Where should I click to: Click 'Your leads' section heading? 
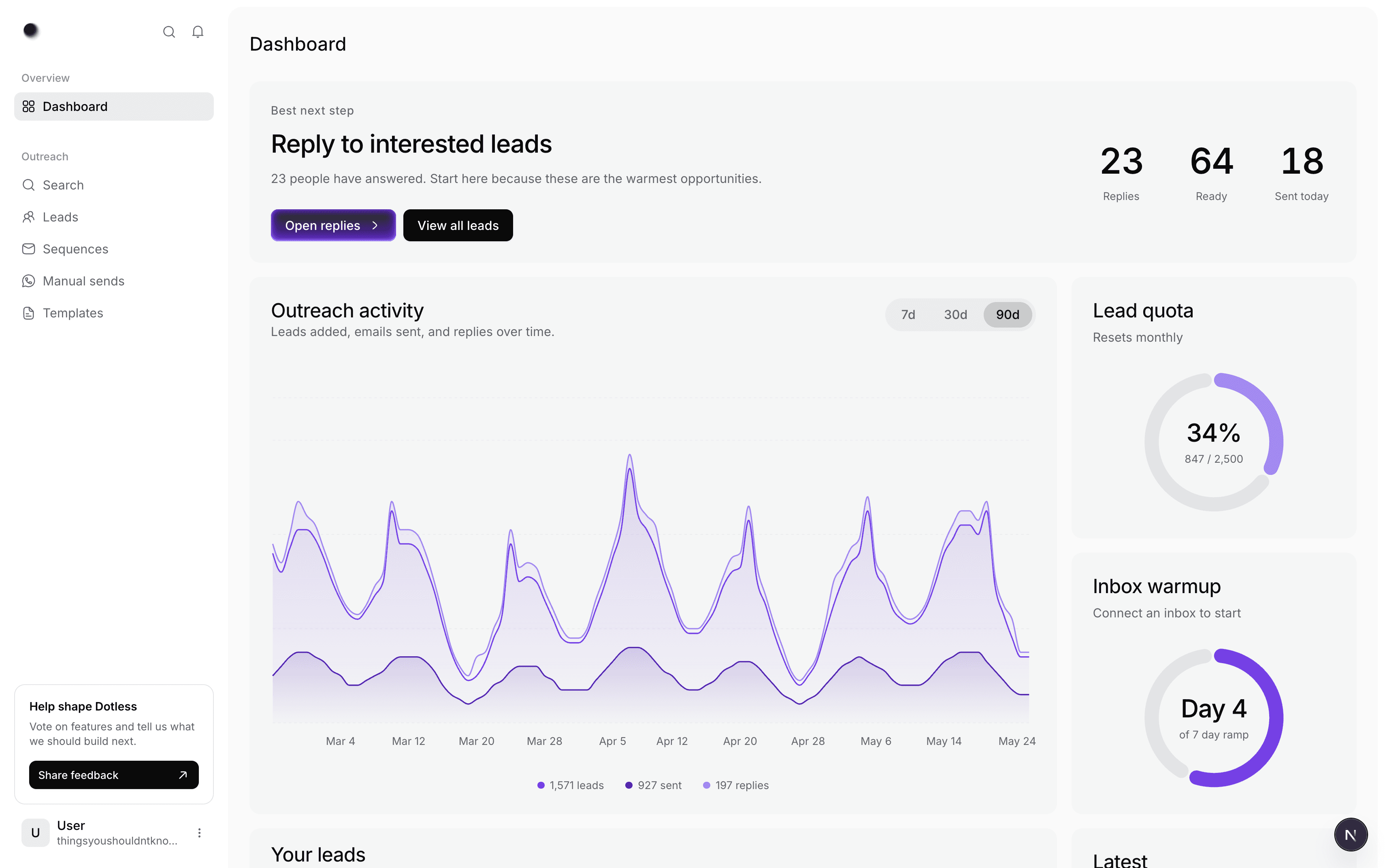click(x=318, y=855)
